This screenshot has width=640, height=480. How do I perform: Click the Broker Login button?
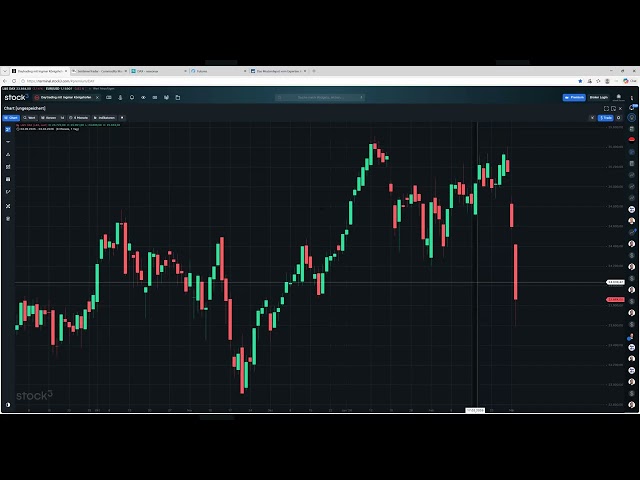point(598,98)
